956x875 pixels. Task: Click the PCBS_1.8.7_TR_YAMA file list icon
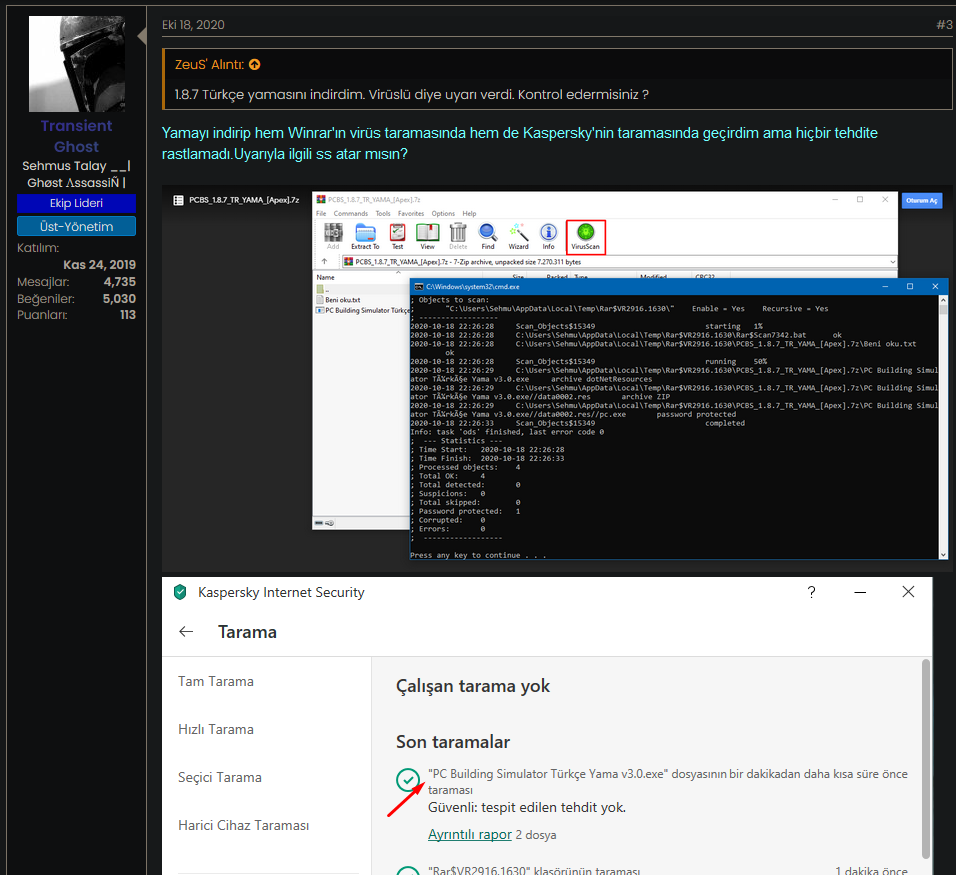coord(179,200)
